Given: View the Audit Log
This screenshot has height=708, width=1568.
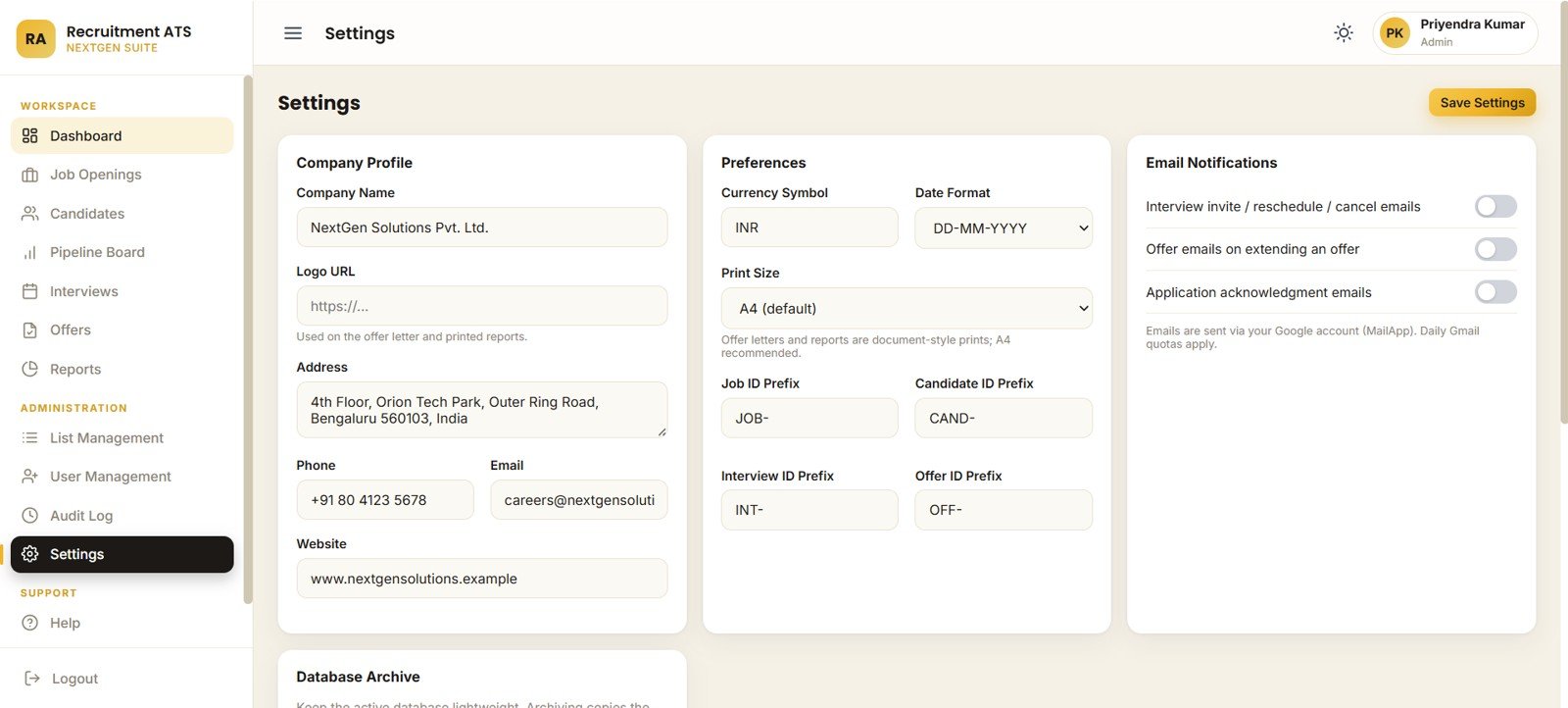Looking at the screenshot, I should click(x=122, y=516).
